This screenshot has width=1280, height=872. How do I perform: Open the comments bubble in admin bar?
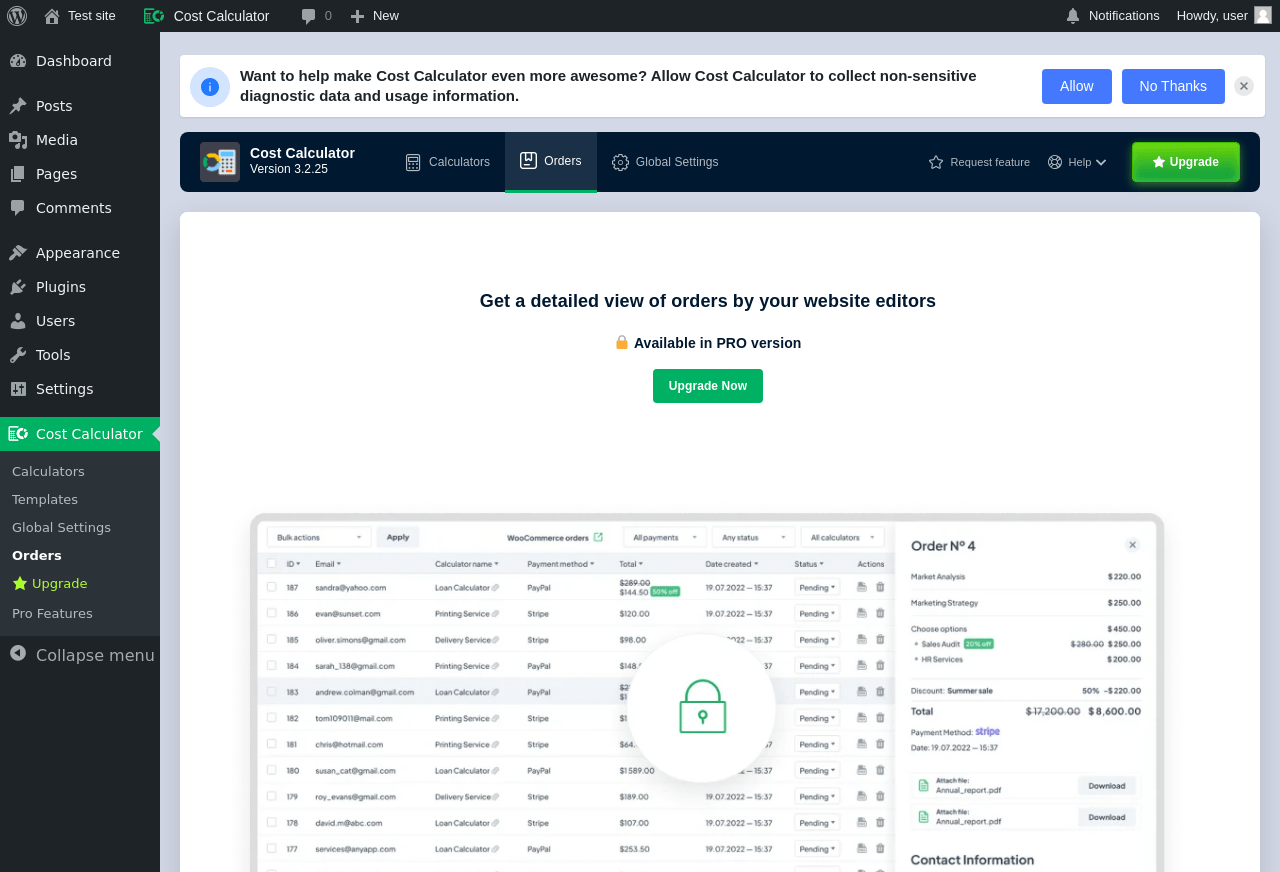(x=316, y=16)
